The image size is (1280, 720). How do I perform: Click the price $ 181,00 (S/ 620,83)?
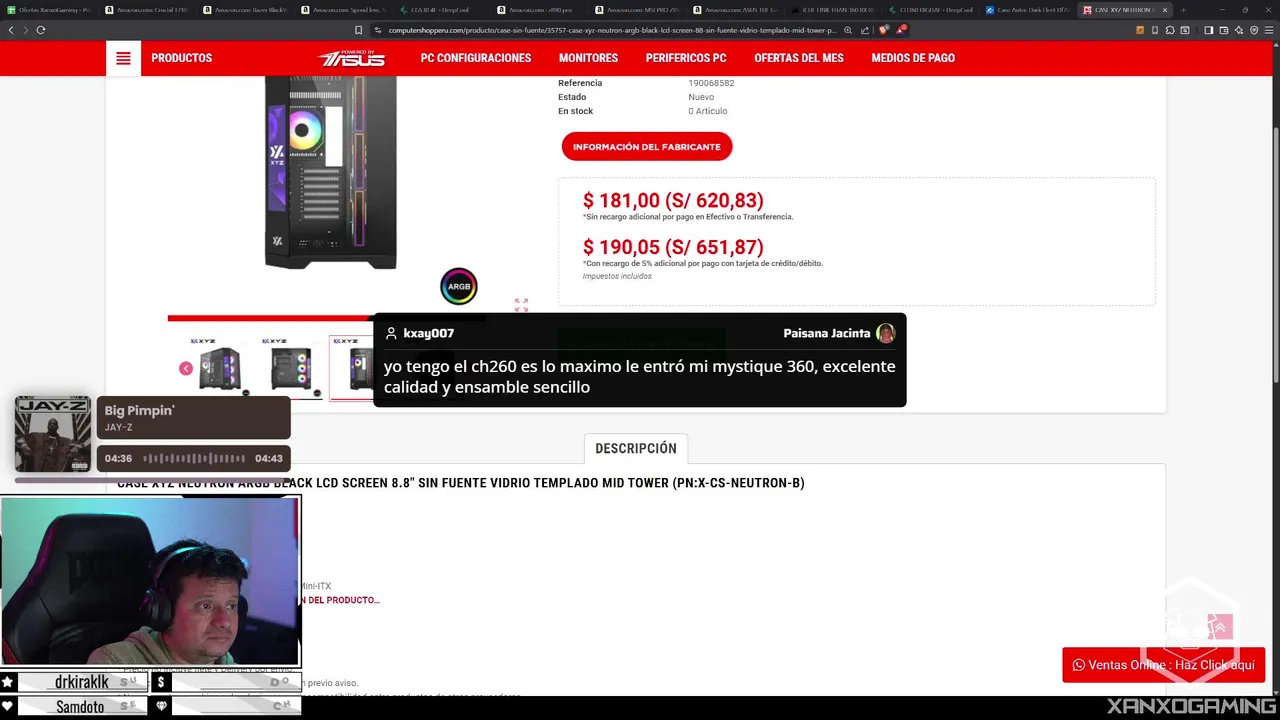(673, 200)
